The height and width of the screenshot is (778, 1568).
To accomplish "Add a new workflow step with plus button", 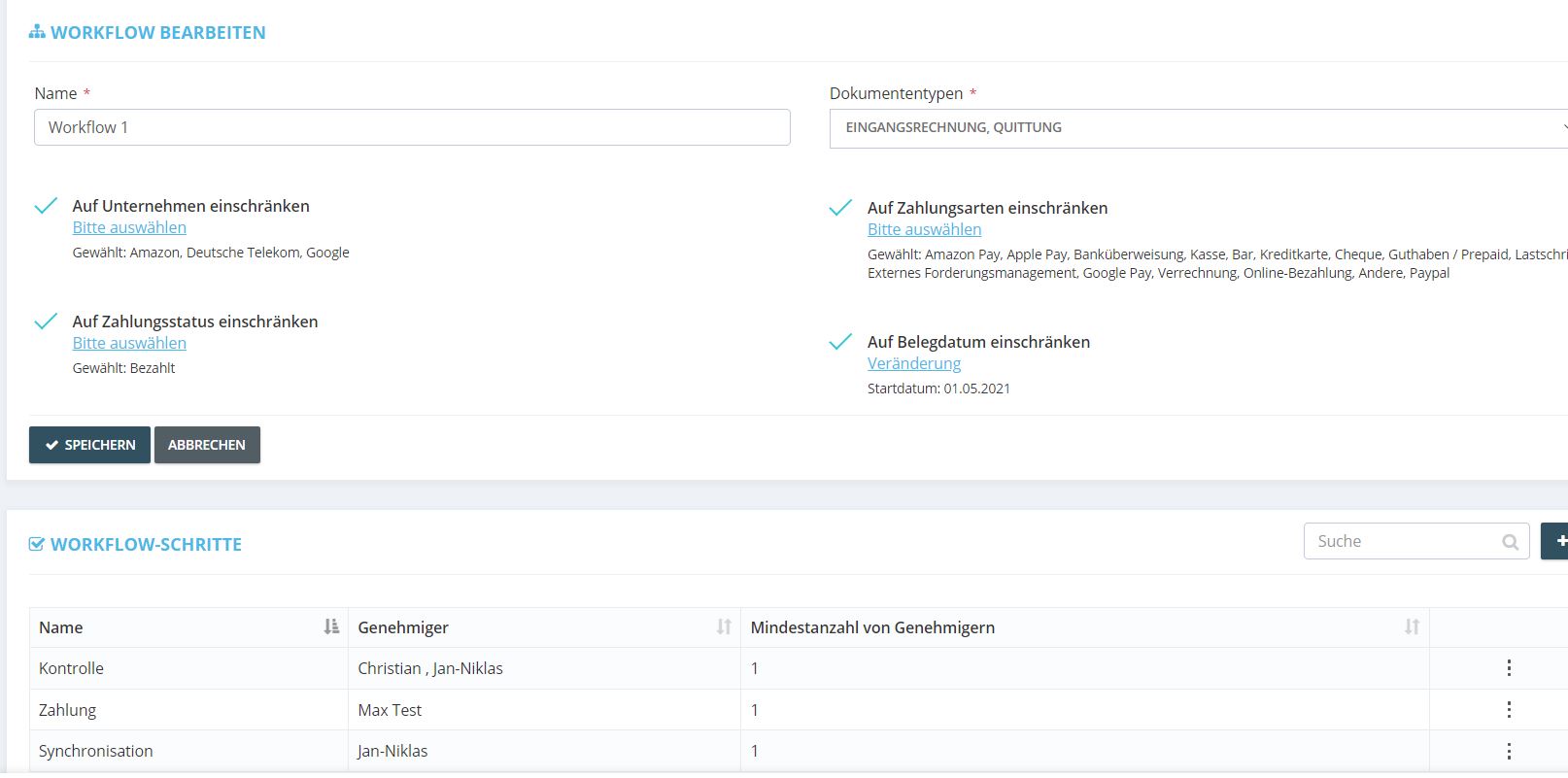I will (1556, 541).
